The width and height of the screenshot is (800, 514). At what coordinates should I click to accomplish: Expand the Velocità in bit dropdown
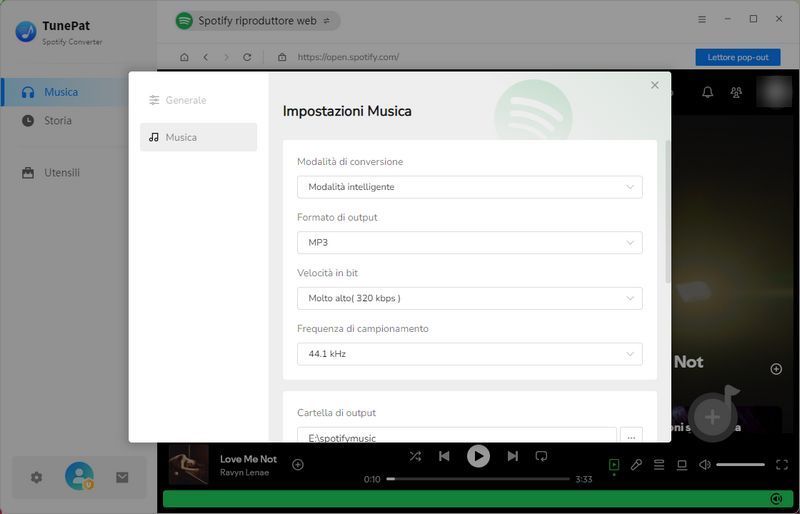tap(469, 298)
